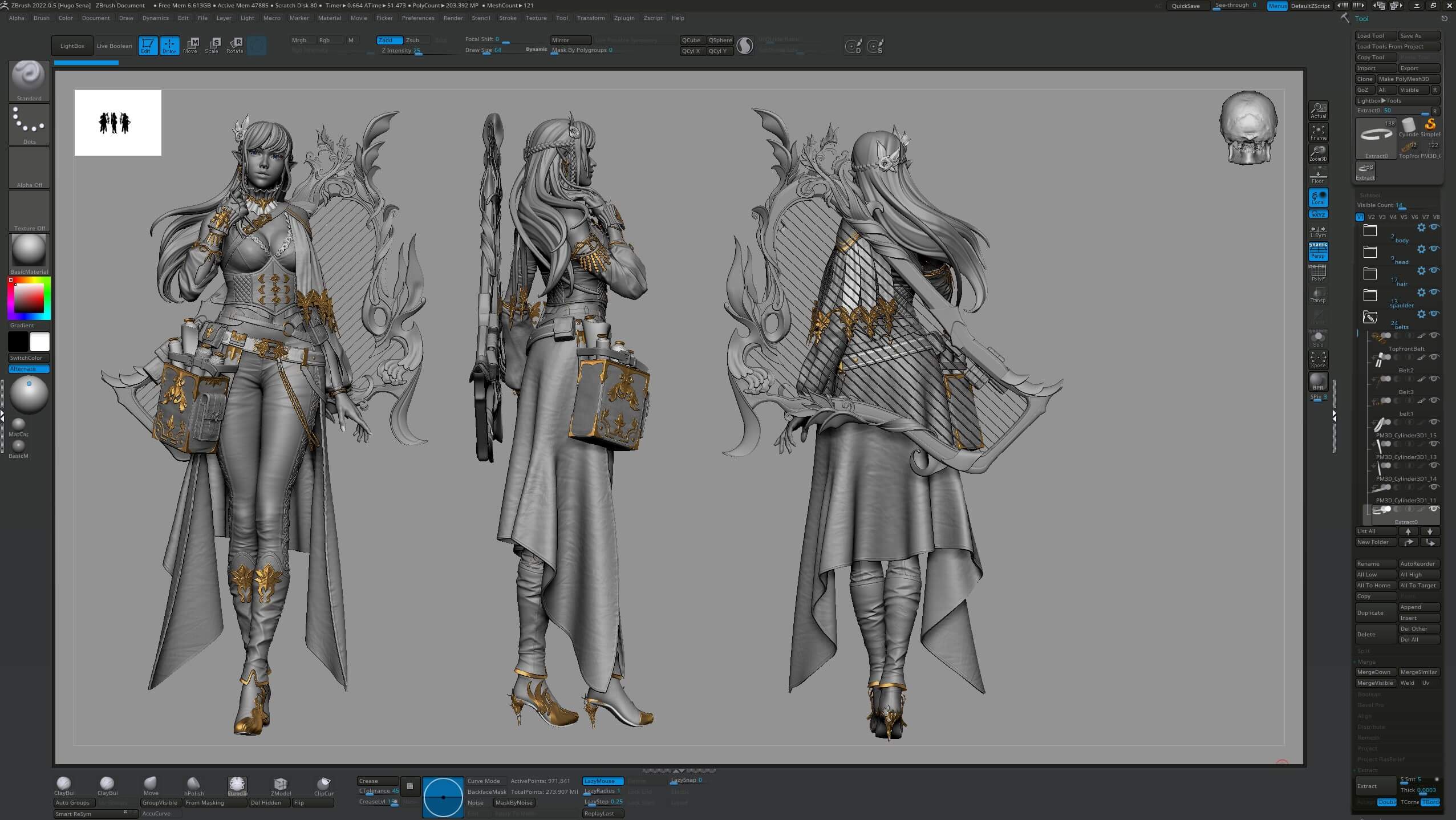The height and width of the screenshot is (820, 1456).
Task: Expand the Boolean section
Action: point(1369,695)
